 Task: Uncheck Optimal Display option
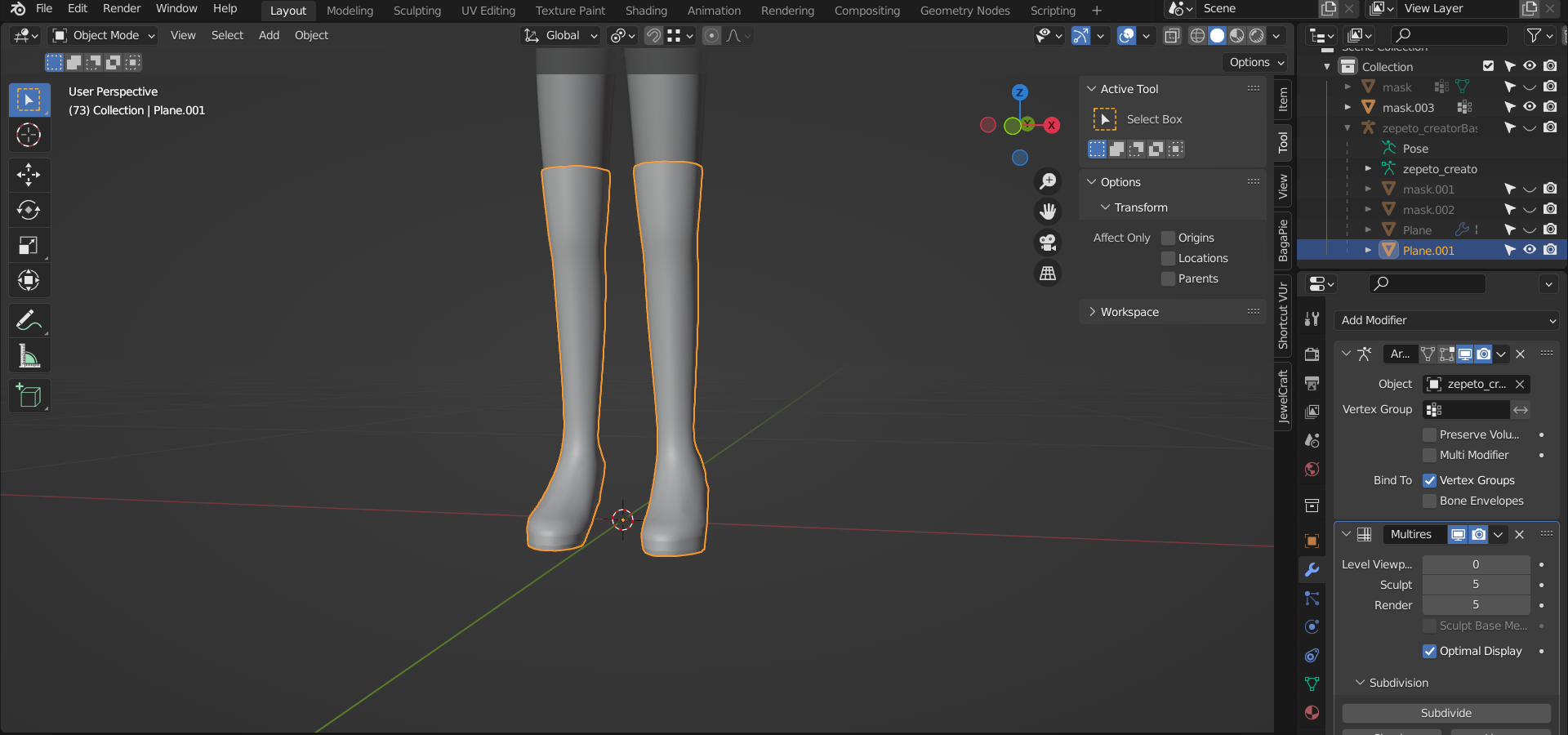point(1429,651)
